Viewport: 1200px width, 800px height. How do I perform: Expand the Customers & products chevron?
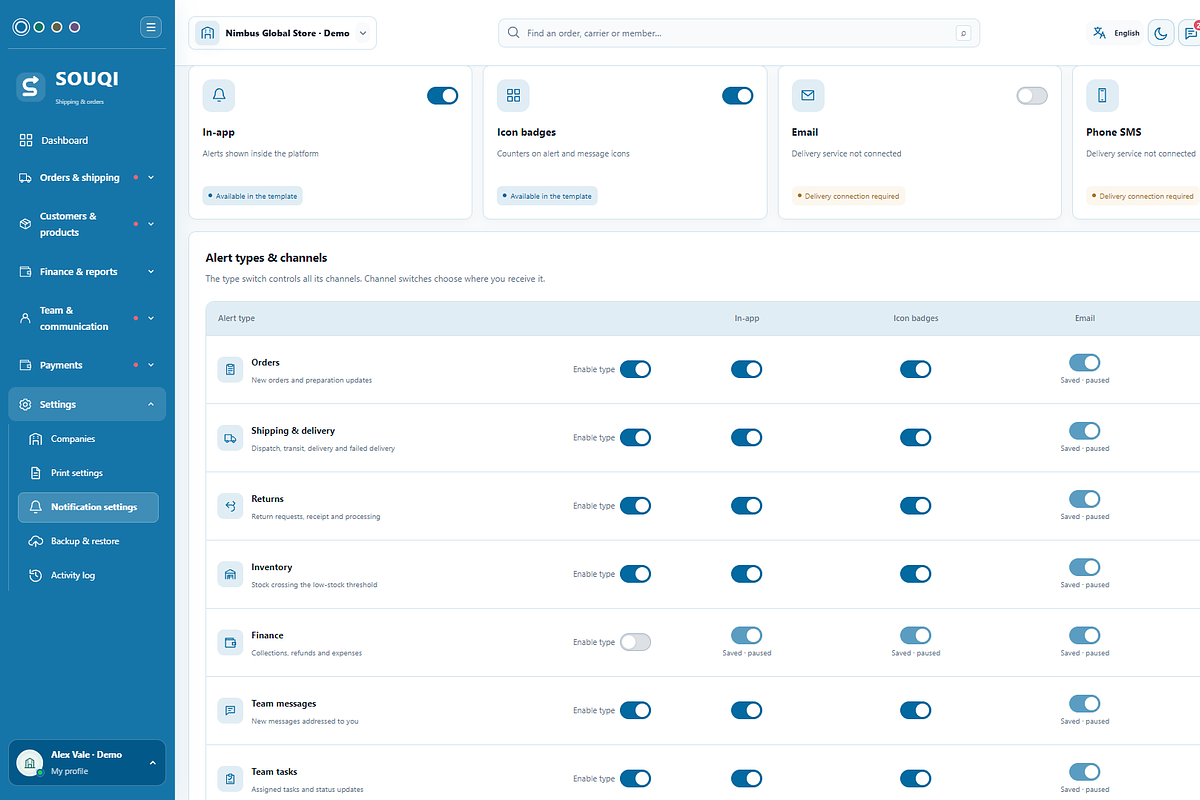(151, 224)
